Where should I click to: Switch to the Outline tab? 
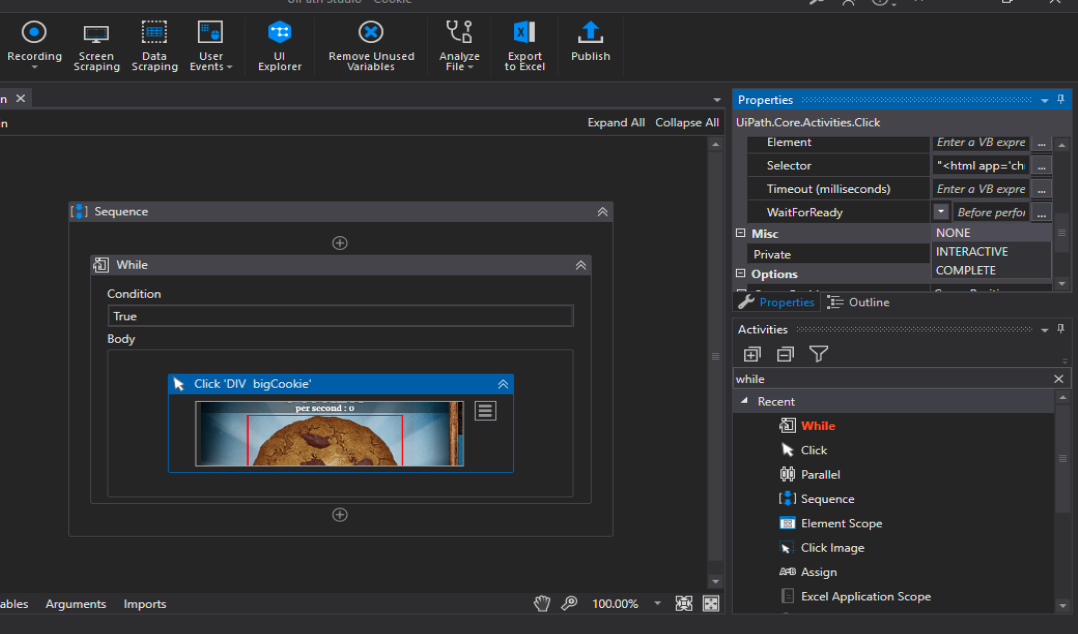(x=859, y=303)
